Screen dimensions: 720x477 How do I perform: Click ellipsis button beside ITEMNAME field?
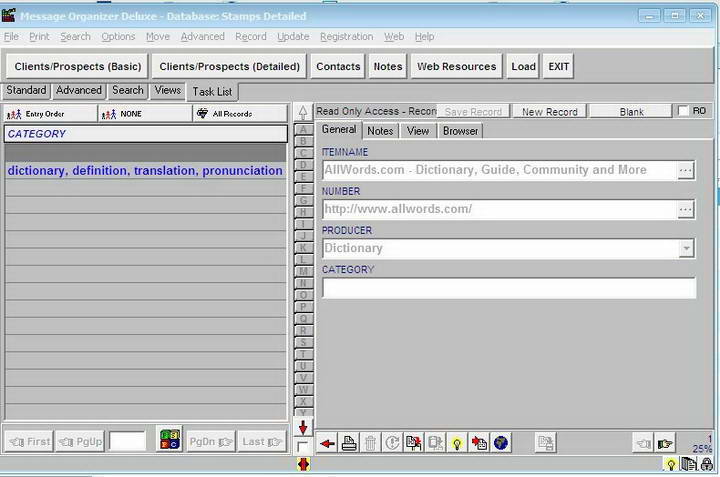click(x=686, y=170)
